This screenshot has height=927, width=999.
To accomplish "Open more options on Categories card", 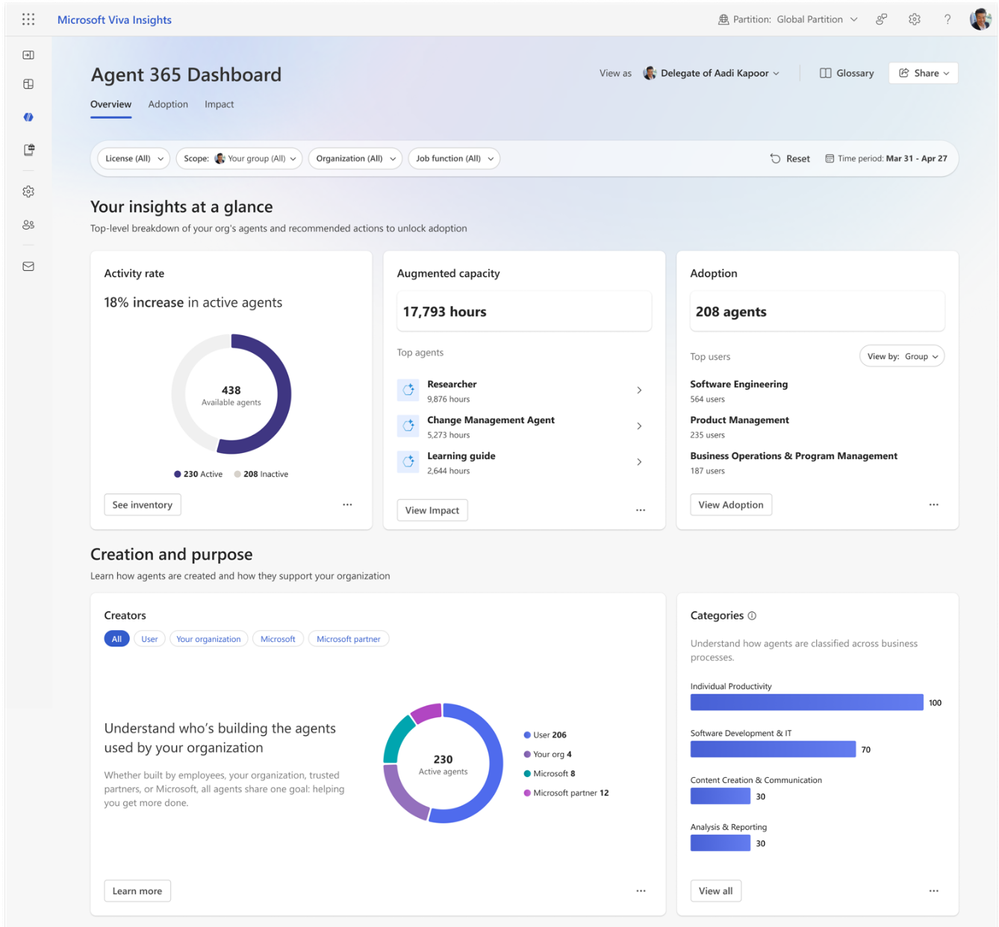I will tap(933, 891).
